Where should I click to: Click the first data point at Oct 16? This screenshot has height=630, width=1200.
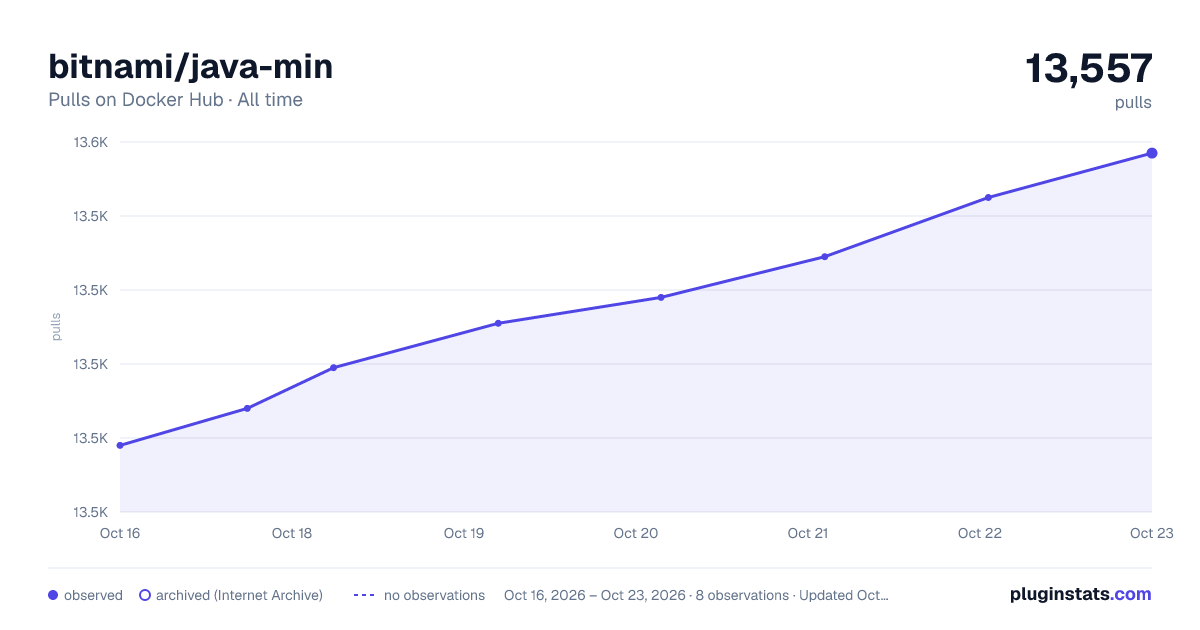point(120,445)
